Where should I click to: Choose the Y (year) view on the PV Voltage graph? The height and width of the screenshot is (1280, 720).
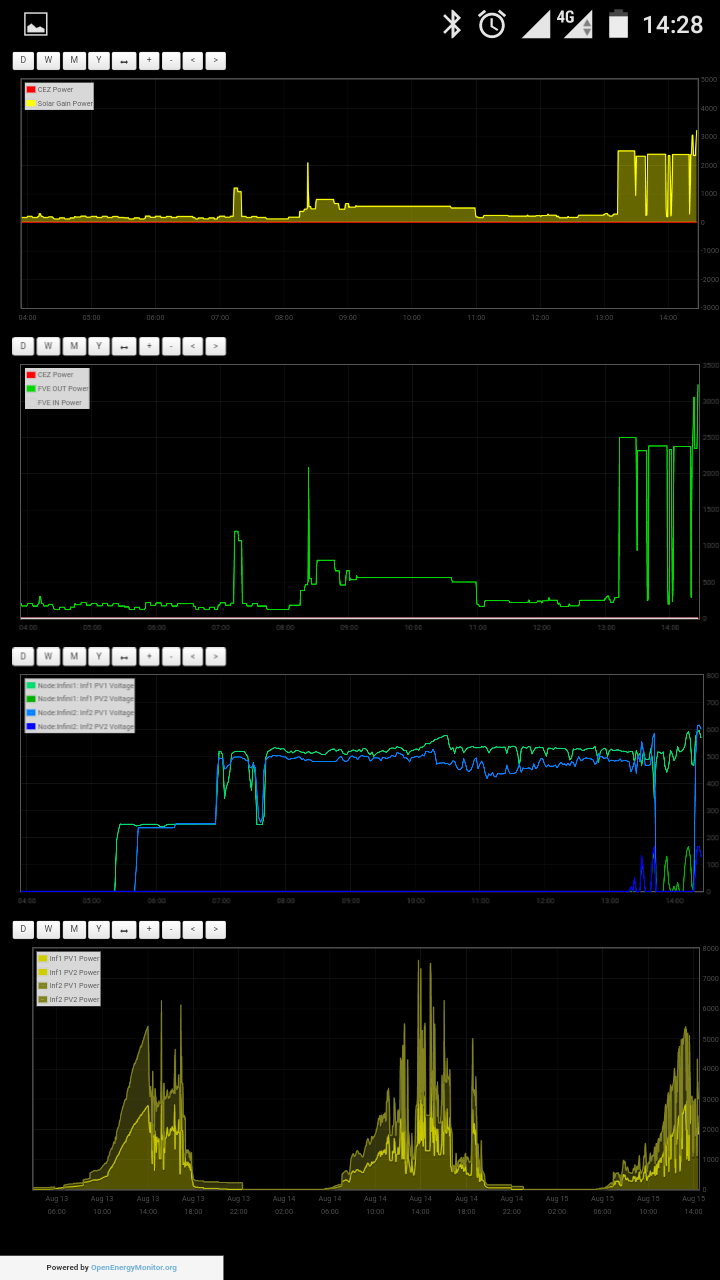coord(98,657)
